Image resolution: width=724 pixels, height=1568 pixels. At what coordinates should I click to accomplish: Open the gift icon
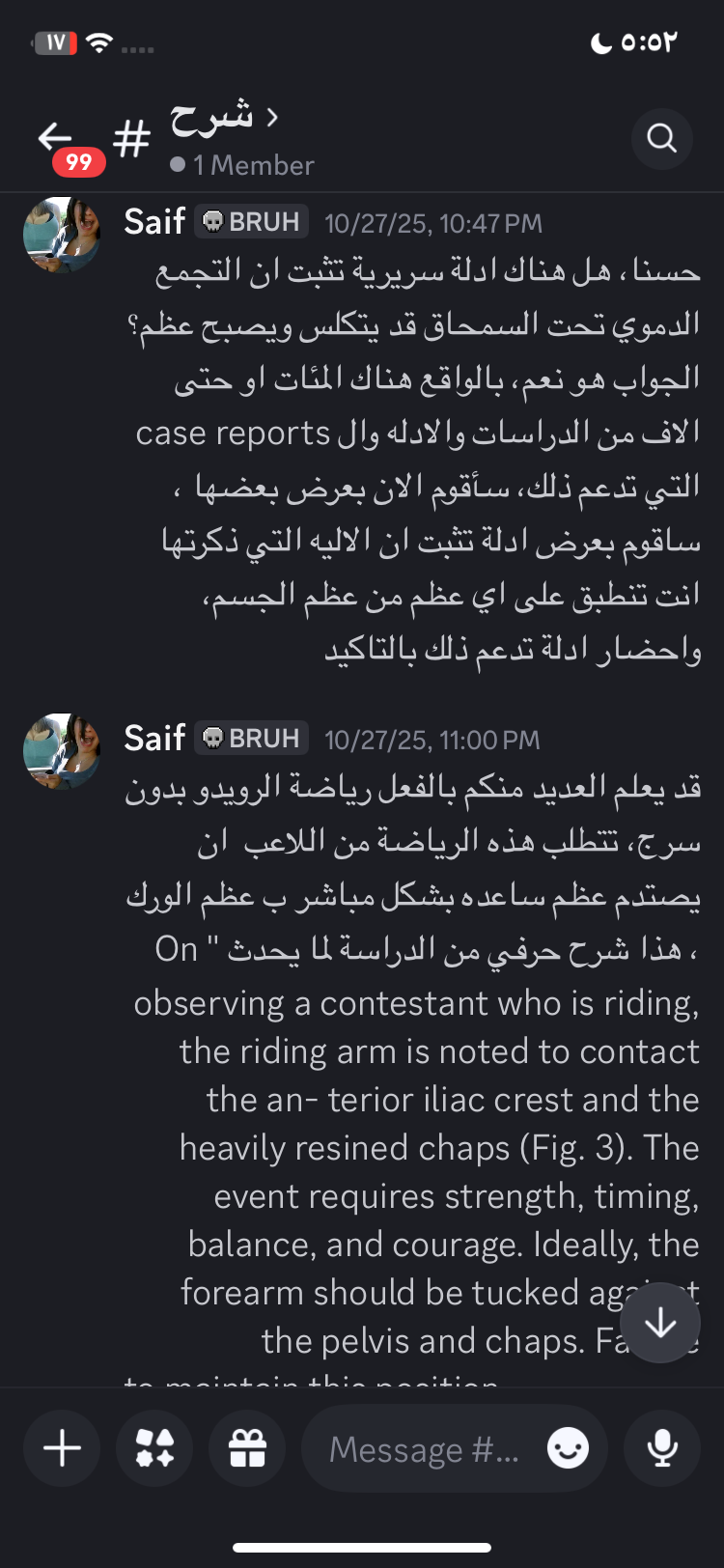247,1448
